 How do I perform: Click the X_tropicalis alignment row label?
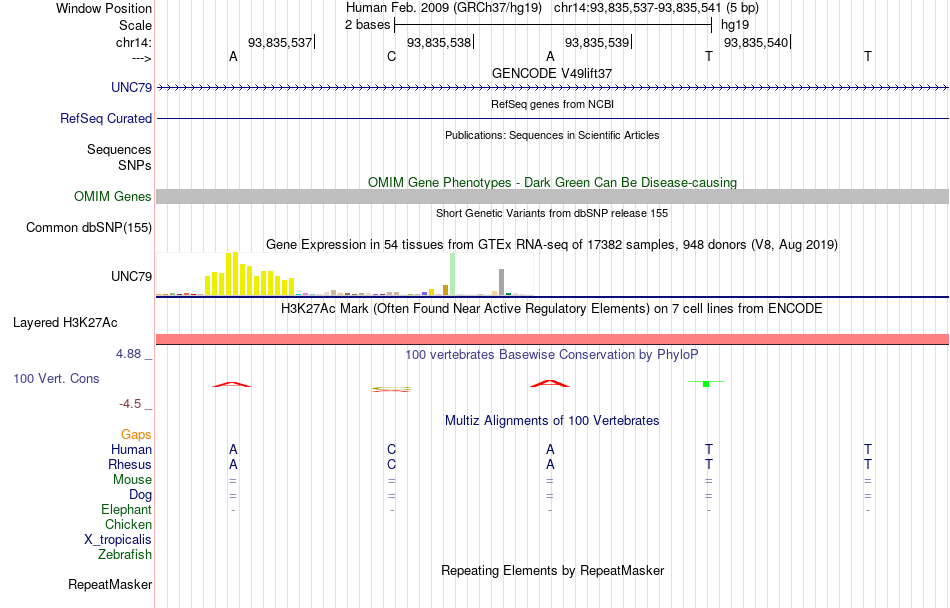coord(118,540)
